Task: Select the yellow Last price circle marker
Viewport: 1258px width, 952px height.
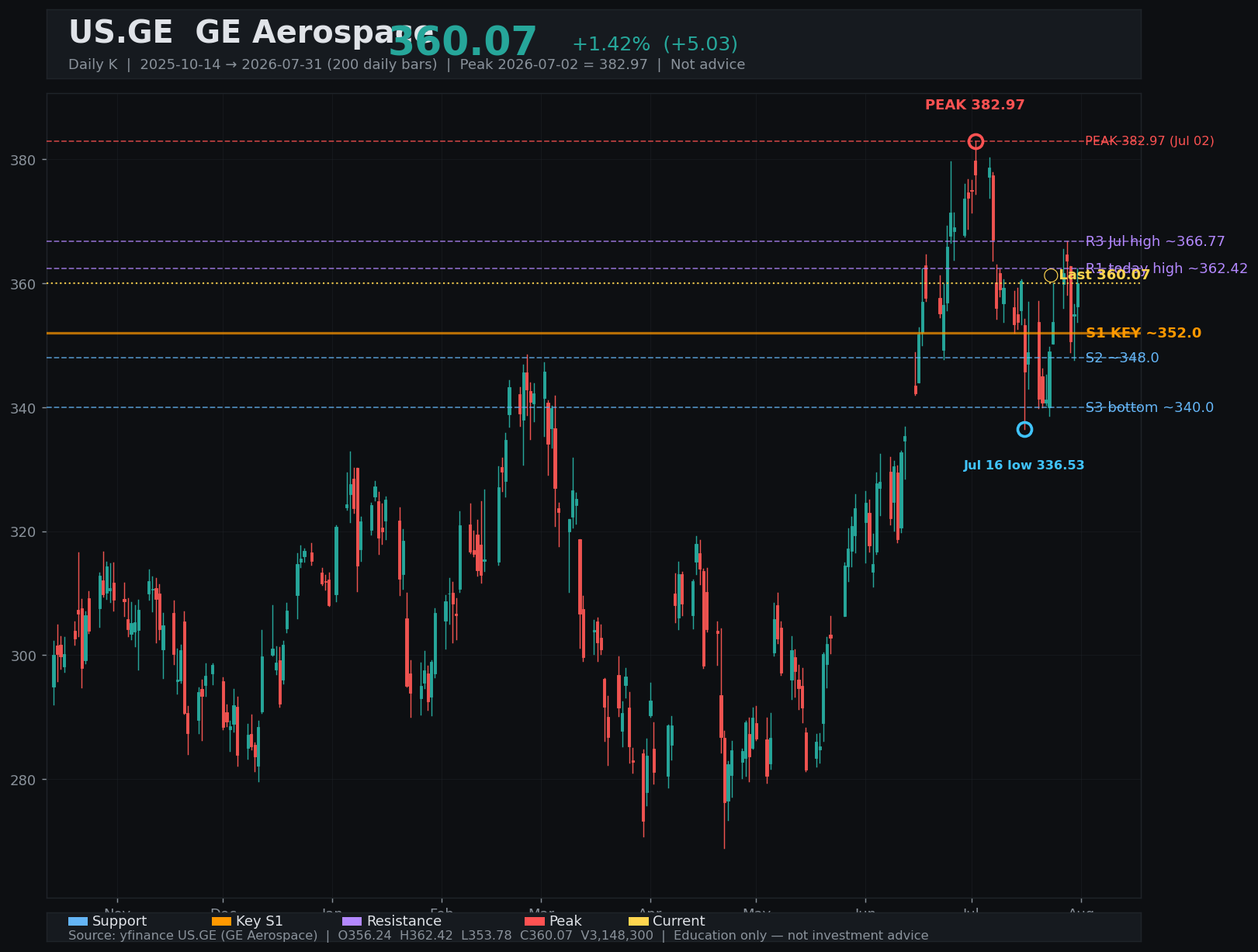Action: (x=1051, y=275)
